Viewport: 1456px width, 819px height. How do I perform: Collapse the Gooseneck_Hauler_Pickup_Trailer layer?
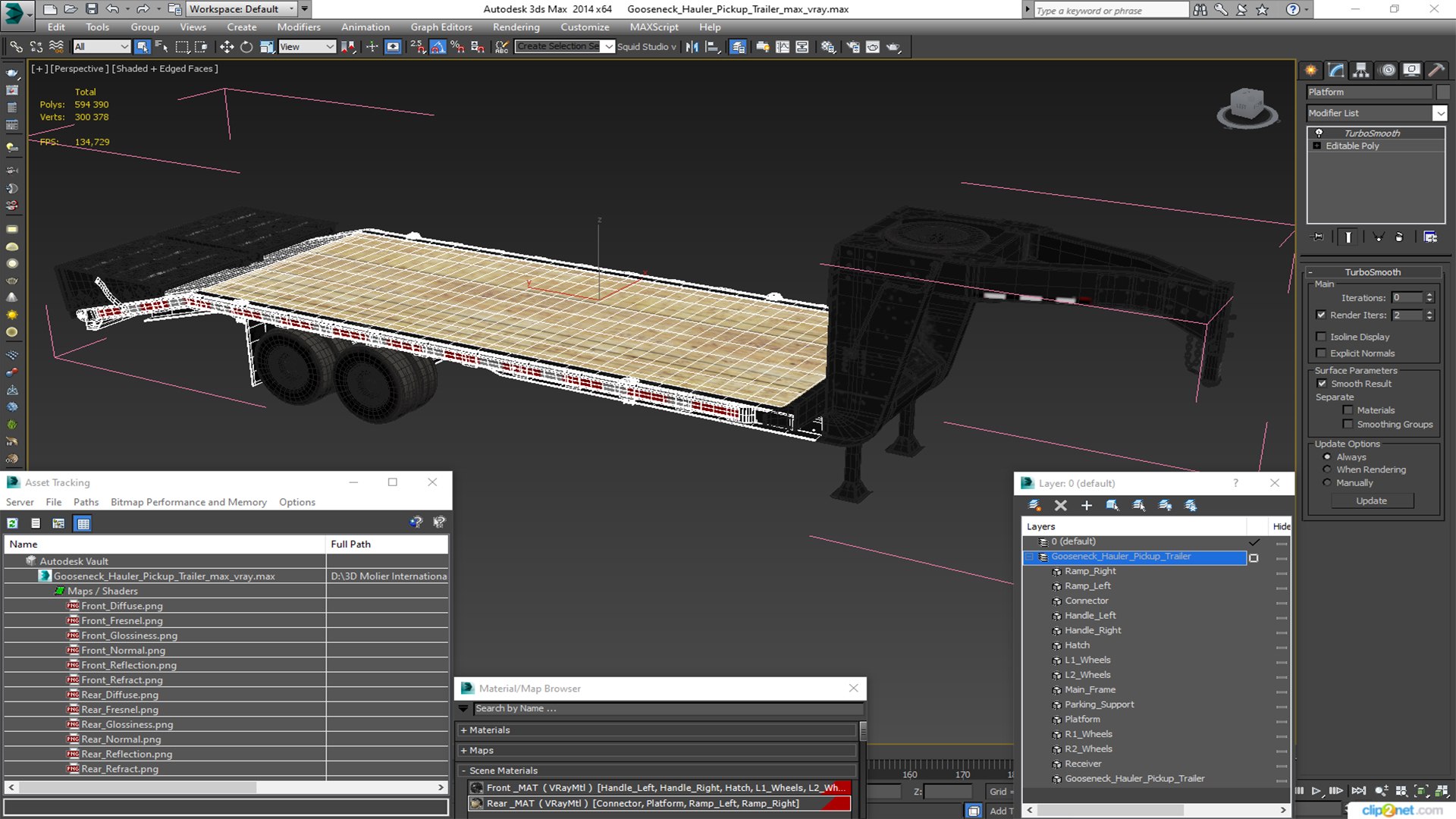point(1029,557)
